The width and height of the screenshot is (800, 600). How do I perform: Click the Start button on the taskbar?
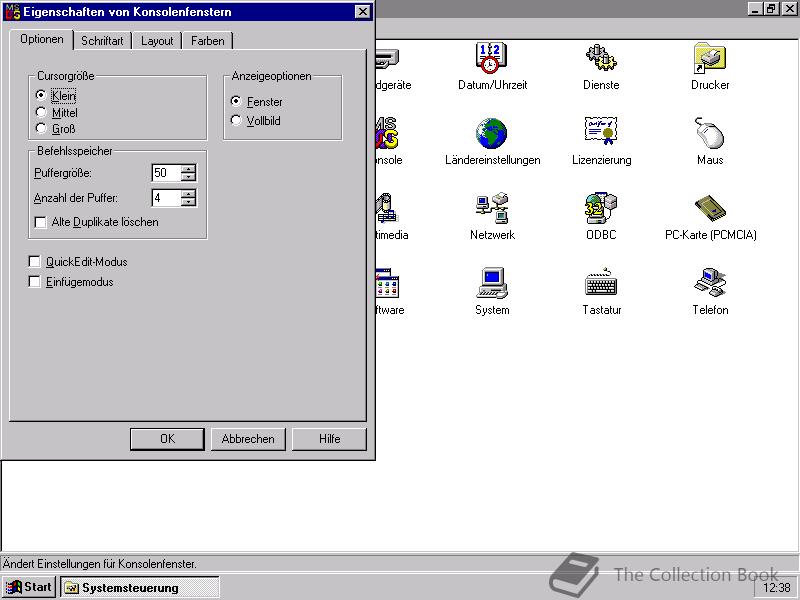(29, 587)
